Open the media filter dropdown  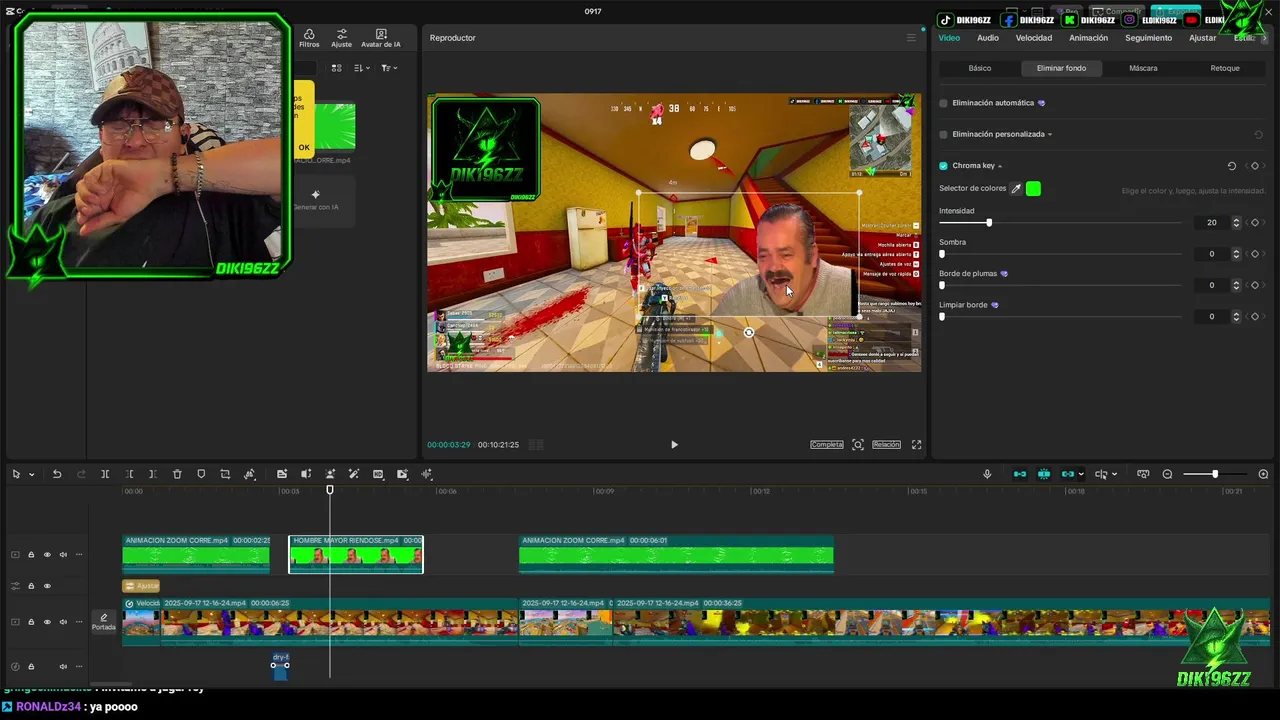389,68
